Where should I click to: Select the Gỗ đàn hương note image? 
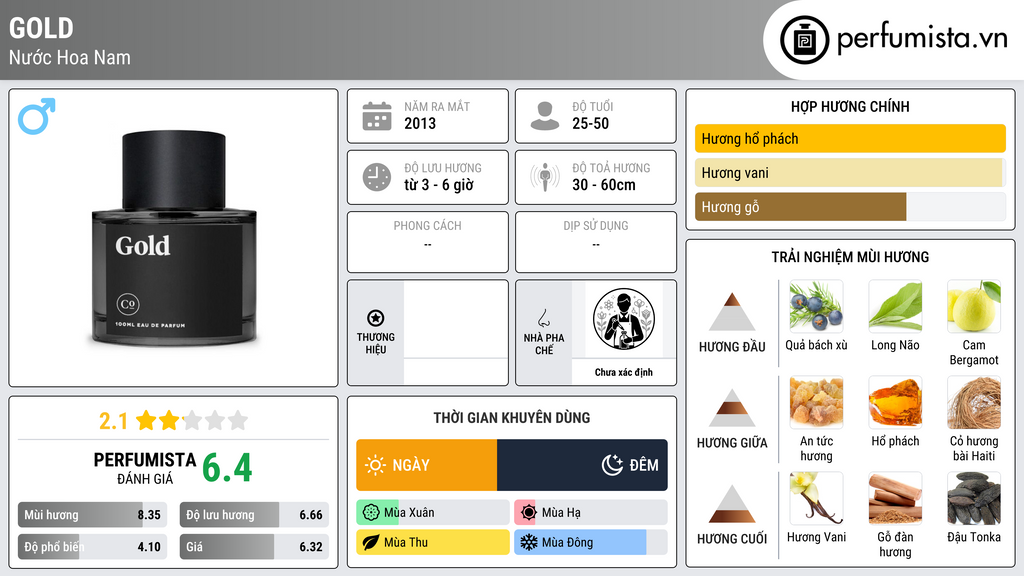pos(895,498)
